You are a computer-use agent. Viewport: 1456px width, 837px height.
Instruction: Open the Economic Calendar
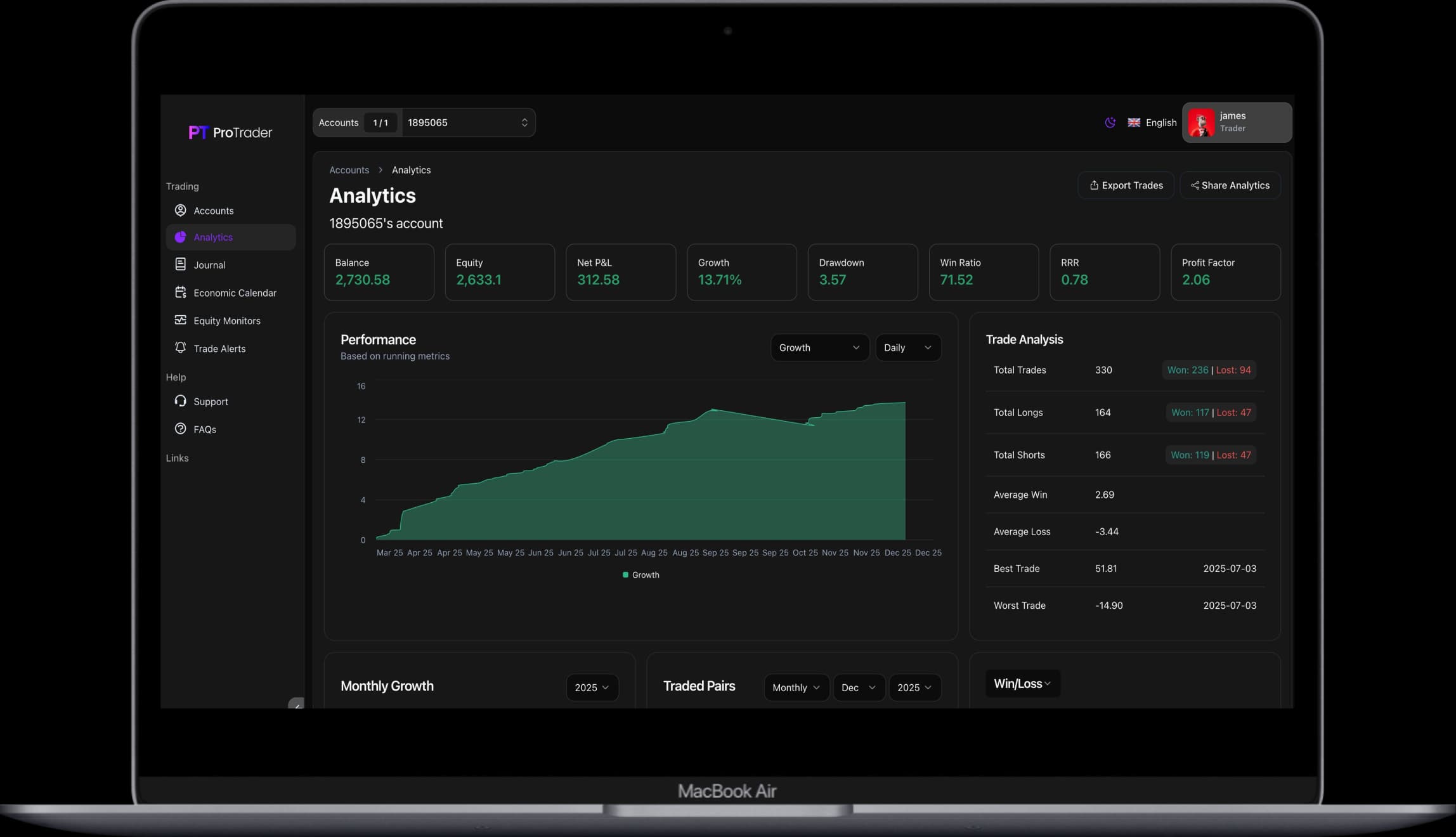coord(180,292)
